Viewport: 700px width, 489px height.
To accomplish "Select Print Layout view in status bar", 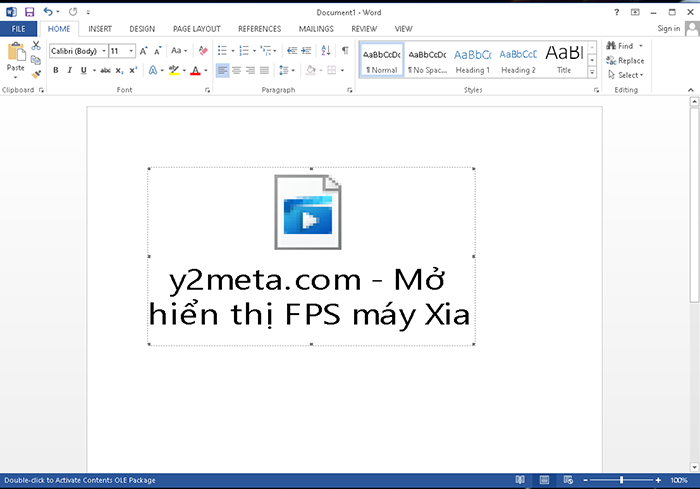I will [544, 480].
